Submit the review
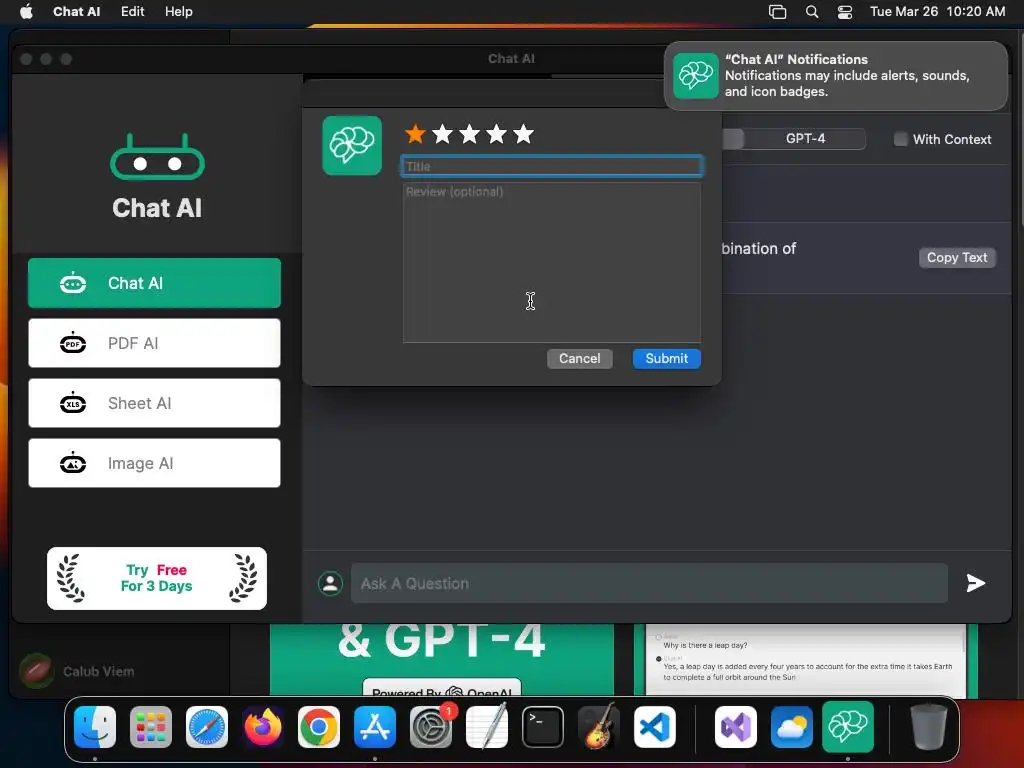The width and height of the screenshot is (1024, 768). tap(666, 359)
